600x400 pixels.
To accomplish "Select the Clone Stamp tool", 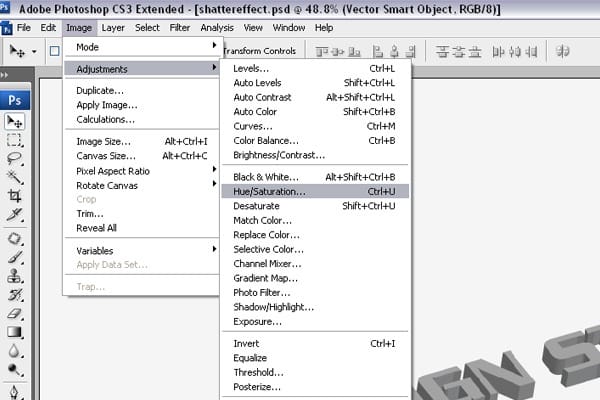I will click(15, 276).
